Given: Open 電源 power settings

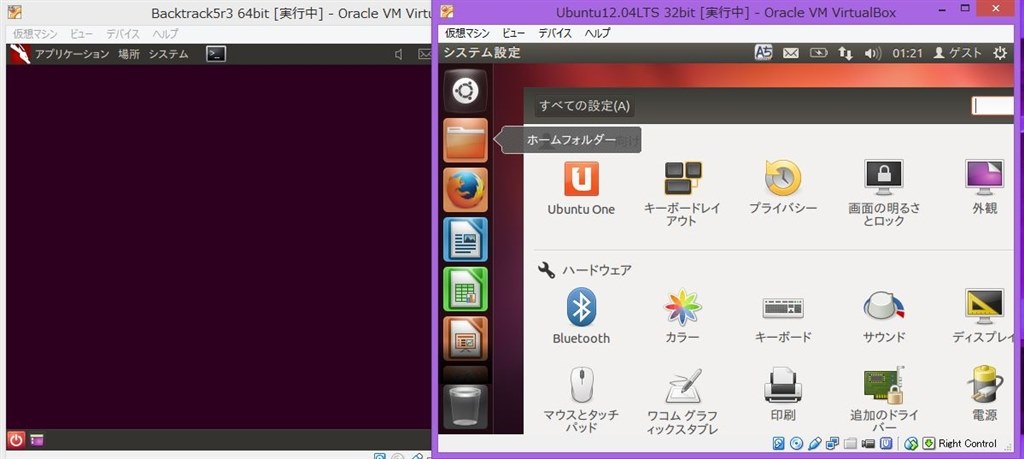Looking at the screenshot, I should 984,393.
